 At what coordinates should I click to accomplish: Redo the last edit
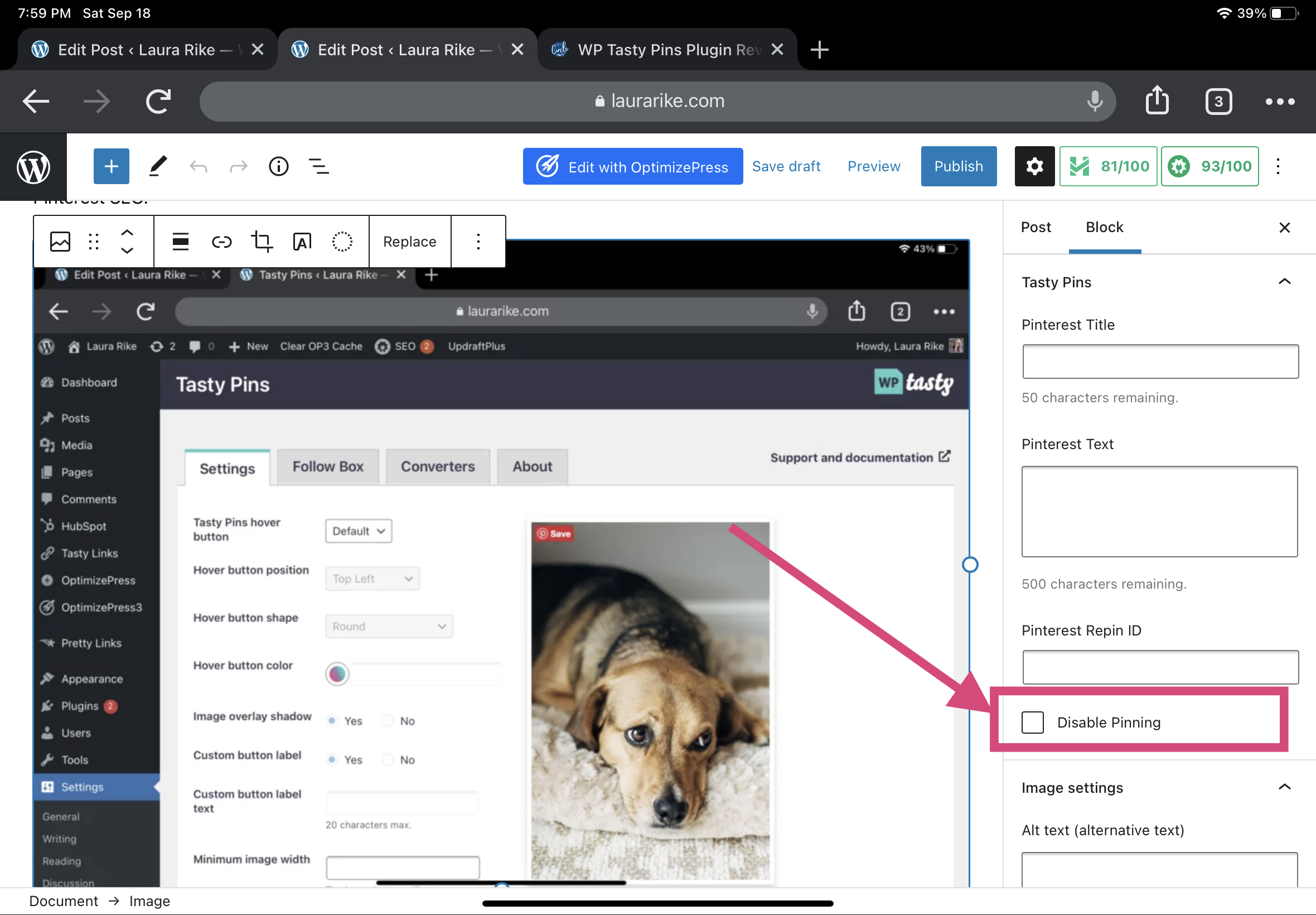(238, 167)
